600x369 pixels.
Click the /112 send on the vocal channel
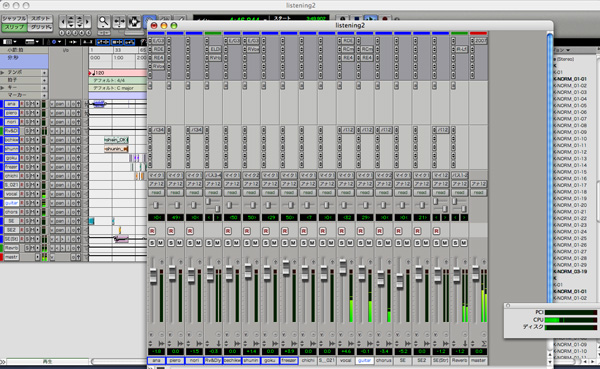tap(348, 130)
